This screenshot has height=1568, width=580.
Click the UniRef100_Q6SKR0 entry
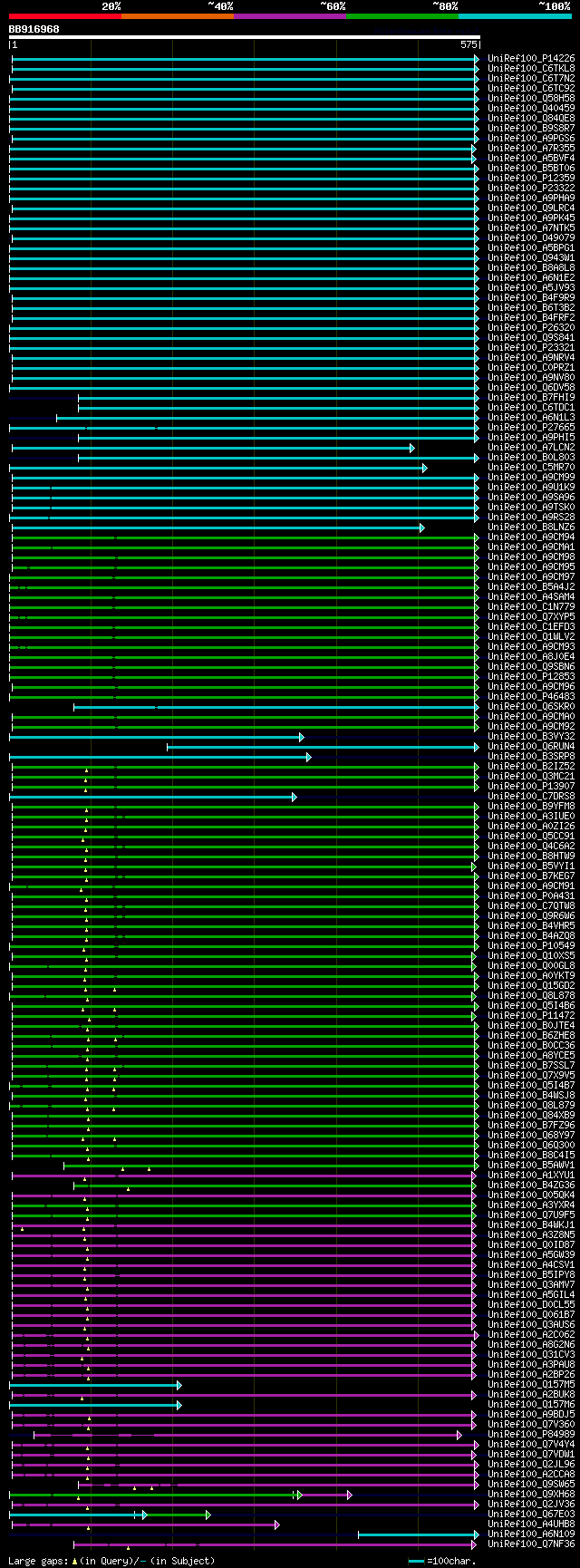click(x=531, y=707)
